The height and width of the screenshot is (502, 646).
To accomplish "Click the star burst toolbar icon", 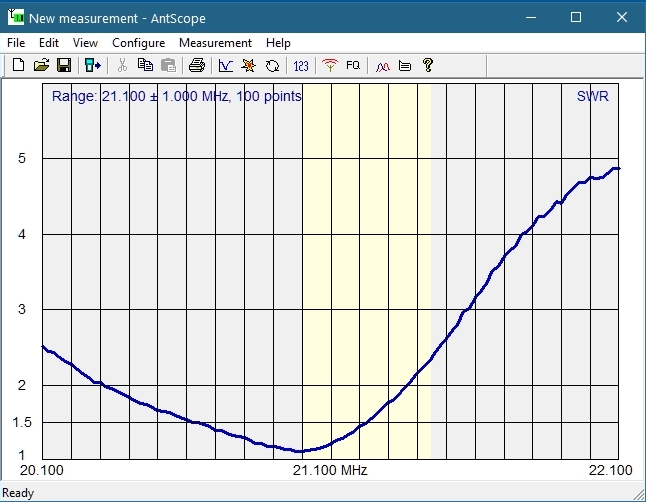I will pos(249,65).
